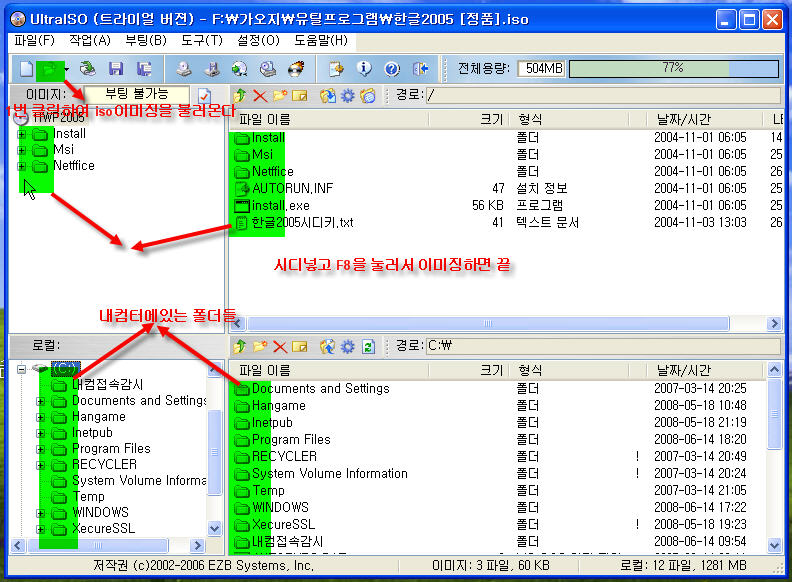Mount to virtual drive icon
This screenshot has width=792, height=582.
click(x=268, y=69)
